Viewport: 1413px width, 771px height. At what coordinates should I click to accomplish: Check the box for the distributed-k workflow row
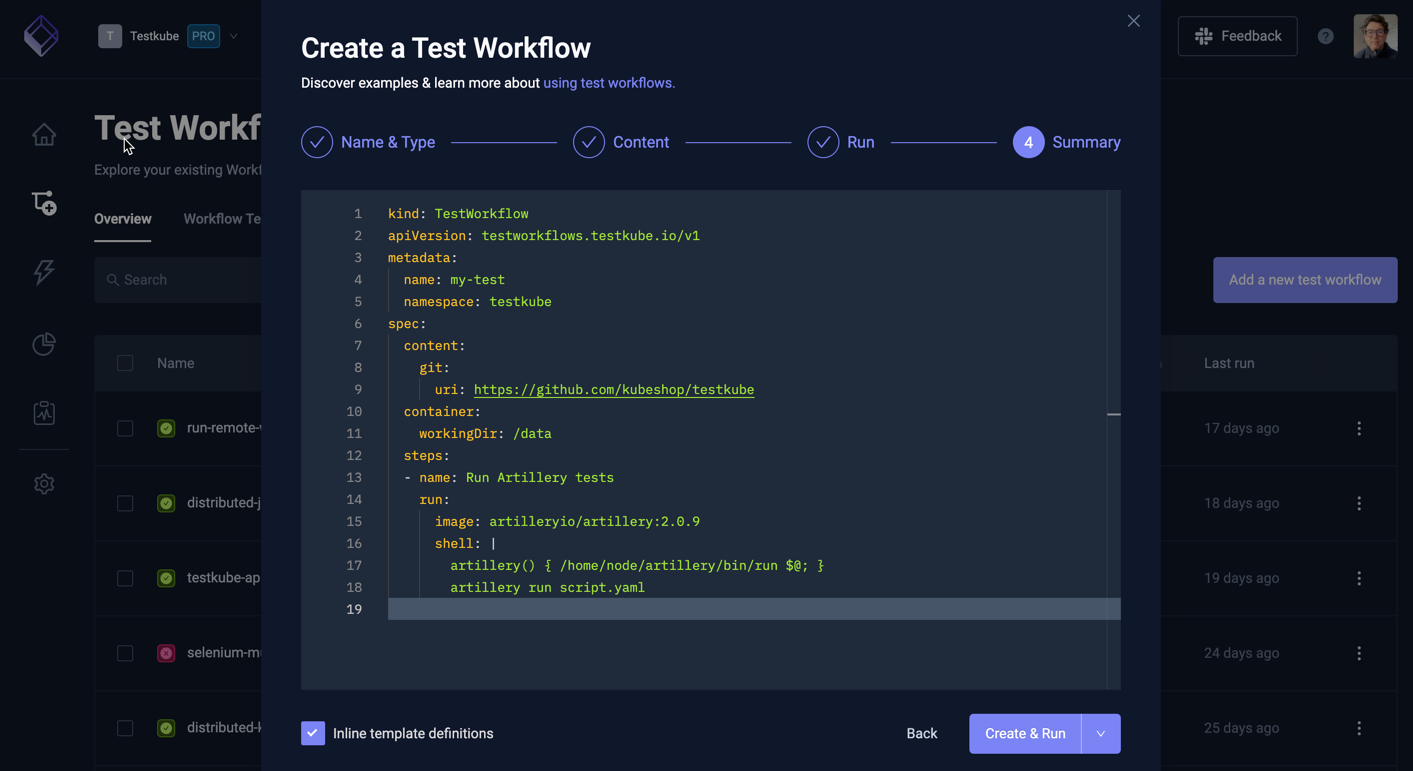[x=125, y=728]
